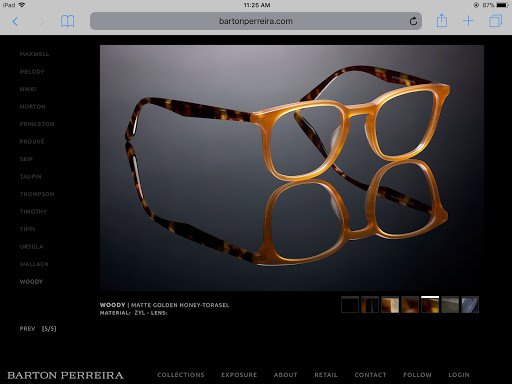The width and height of the screenshot is (512, 384).
Task: Go to the PREV page of frames
Action: point(27,329)
